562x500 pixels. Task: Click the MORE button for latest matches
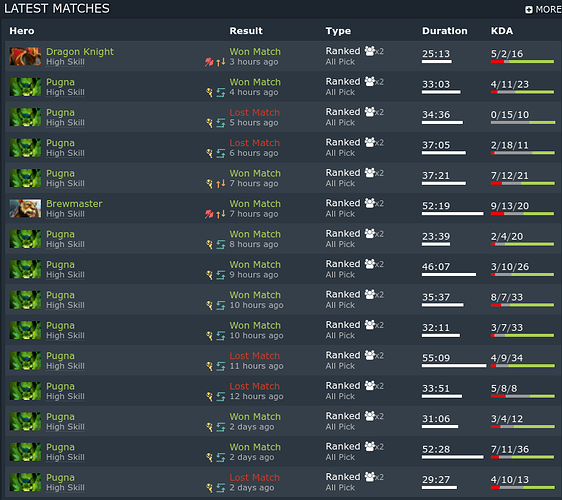pos(543,10)
